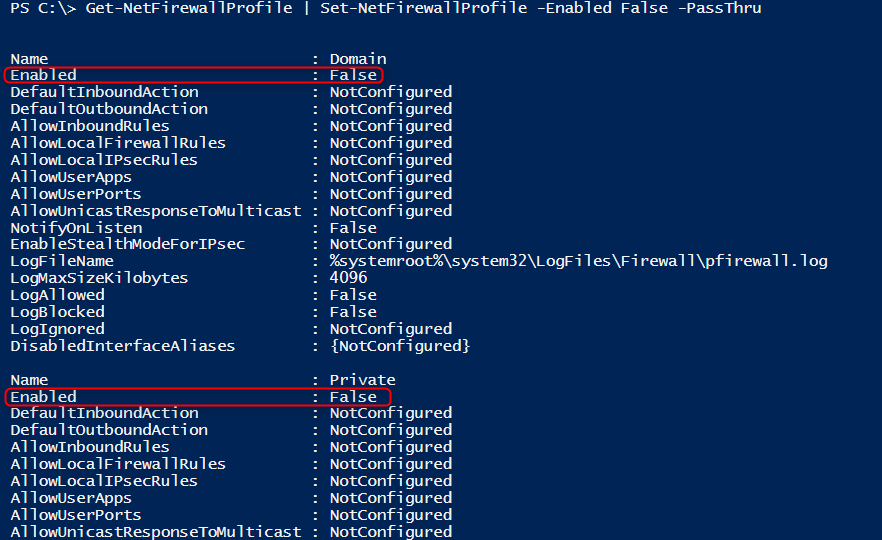Click the LogAllowed False value

point(353,295)
